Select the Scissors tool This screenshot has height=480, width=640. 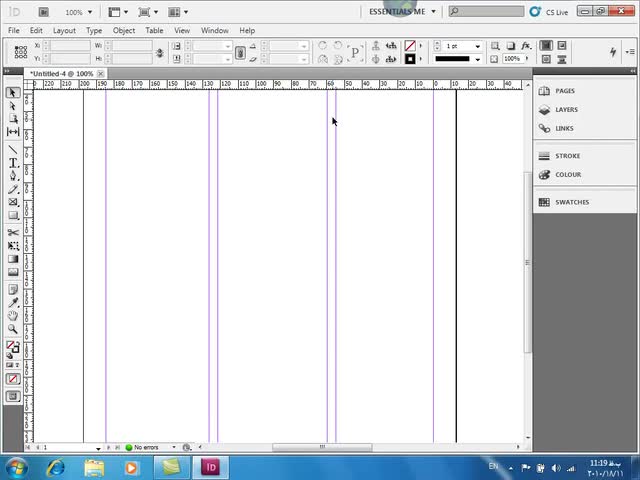point(13,233)
